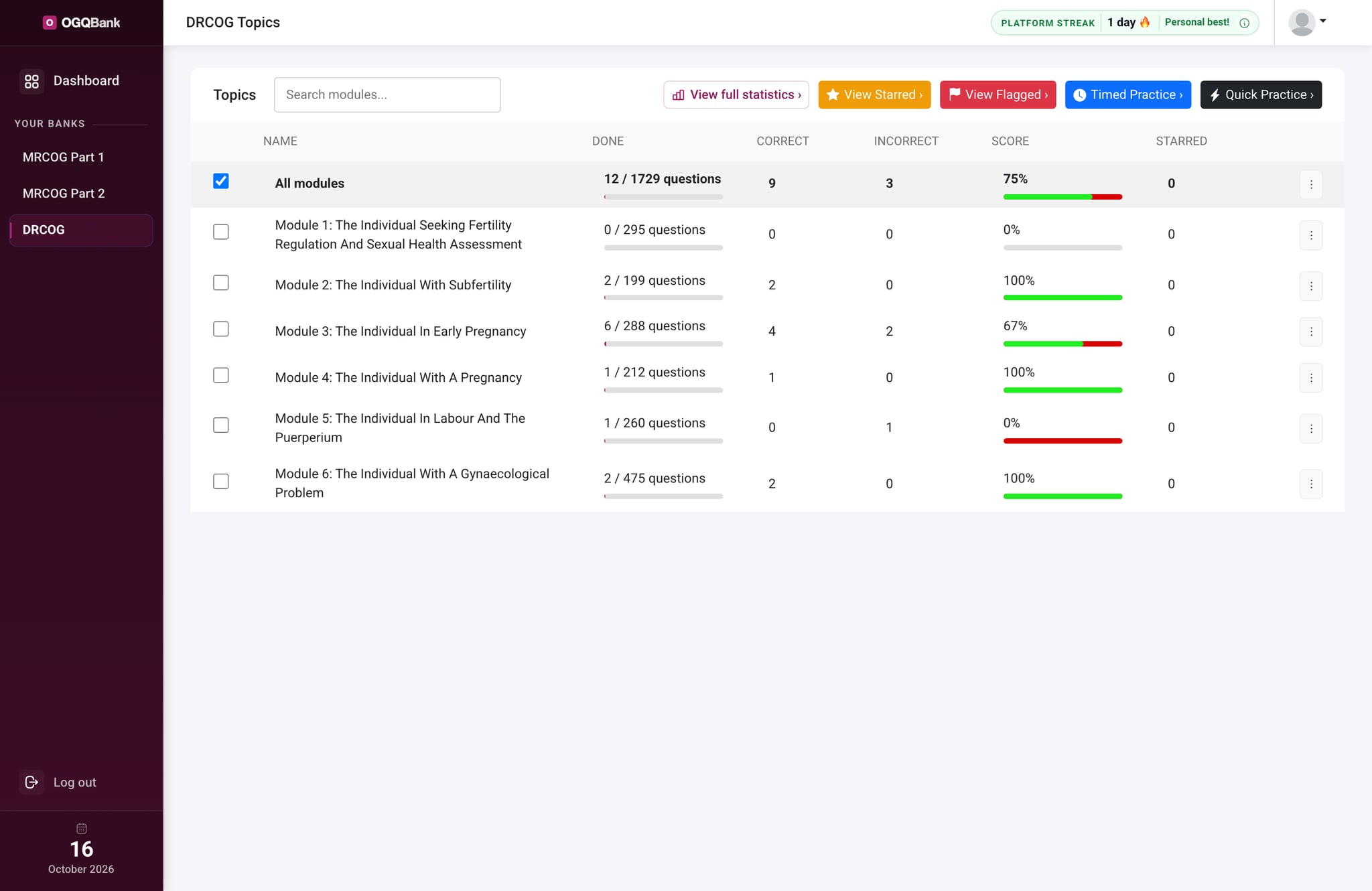Click Module 3: The Individual In Early Pregnancy

click(x=401, y=331)
